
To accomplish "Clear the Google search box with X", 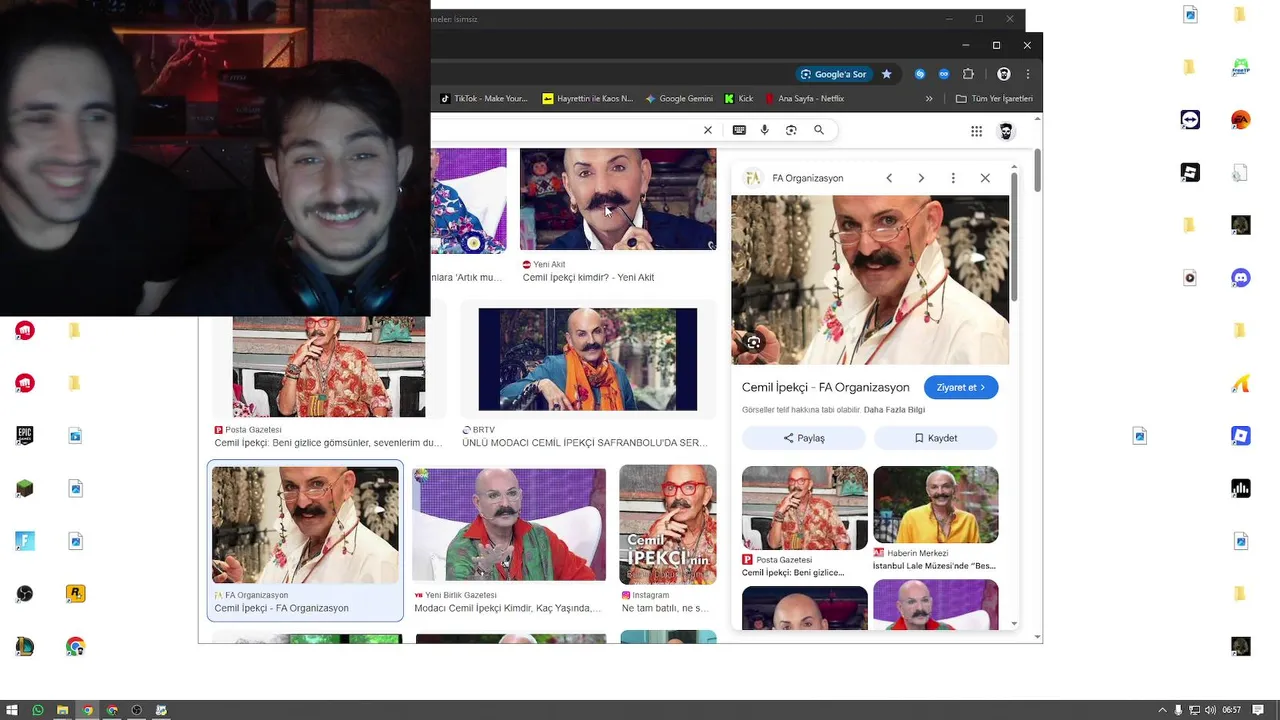I will (x=708, y=130).
